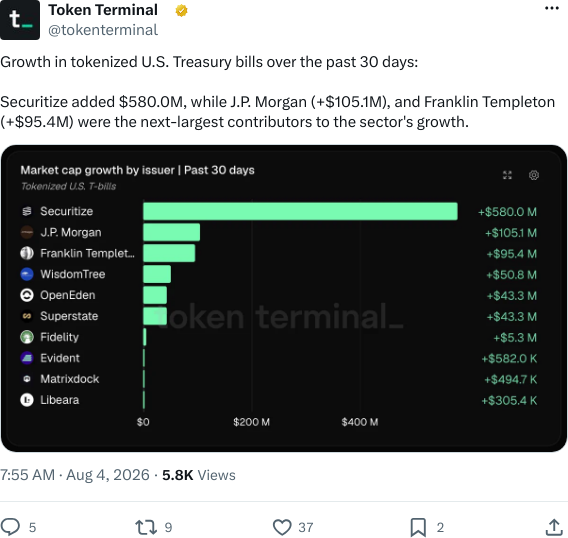Viewport: 568px width, 538px height.
Task: Like the tweet with heart icon
Action: tap(282, 527)
